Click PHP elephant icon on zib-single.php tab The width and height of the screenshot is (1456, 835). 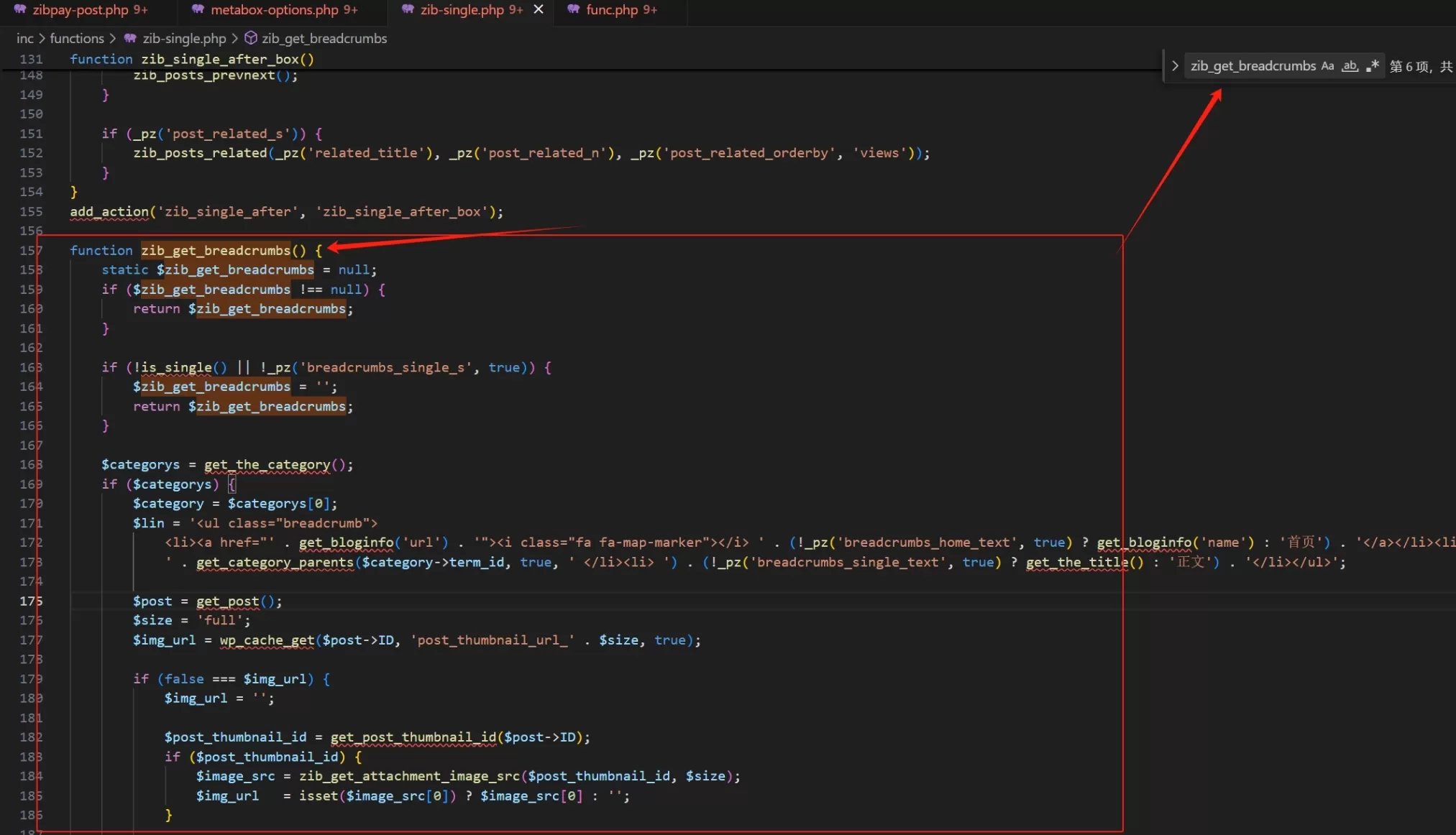point(408,9)
